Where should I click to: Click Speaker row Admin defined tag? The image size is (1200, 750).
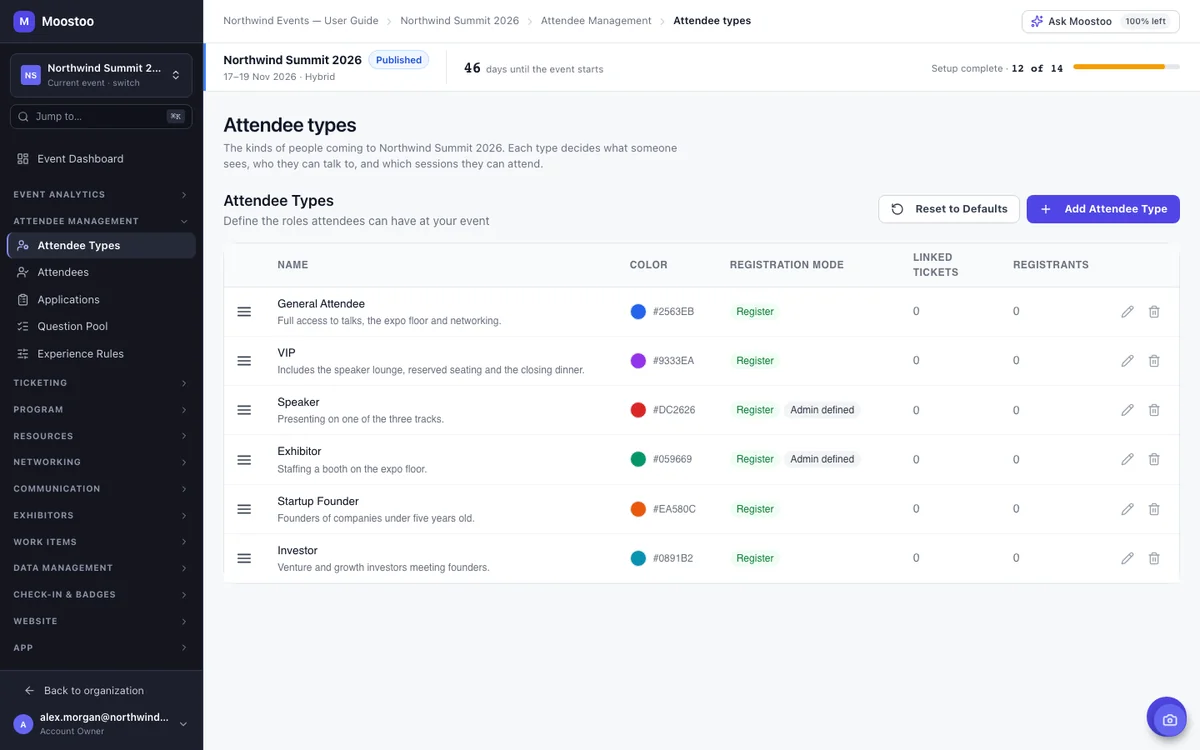coord(822,410)
